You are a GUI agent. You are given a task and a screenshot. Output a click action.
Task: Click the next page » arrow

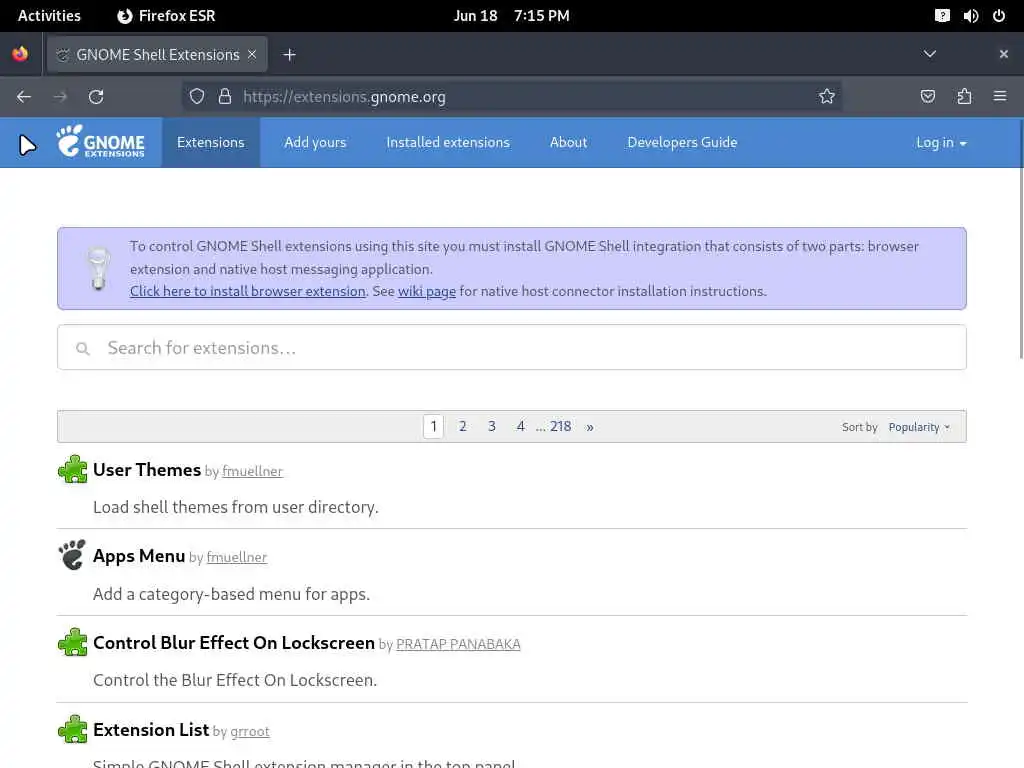click(x=590, y=427)
